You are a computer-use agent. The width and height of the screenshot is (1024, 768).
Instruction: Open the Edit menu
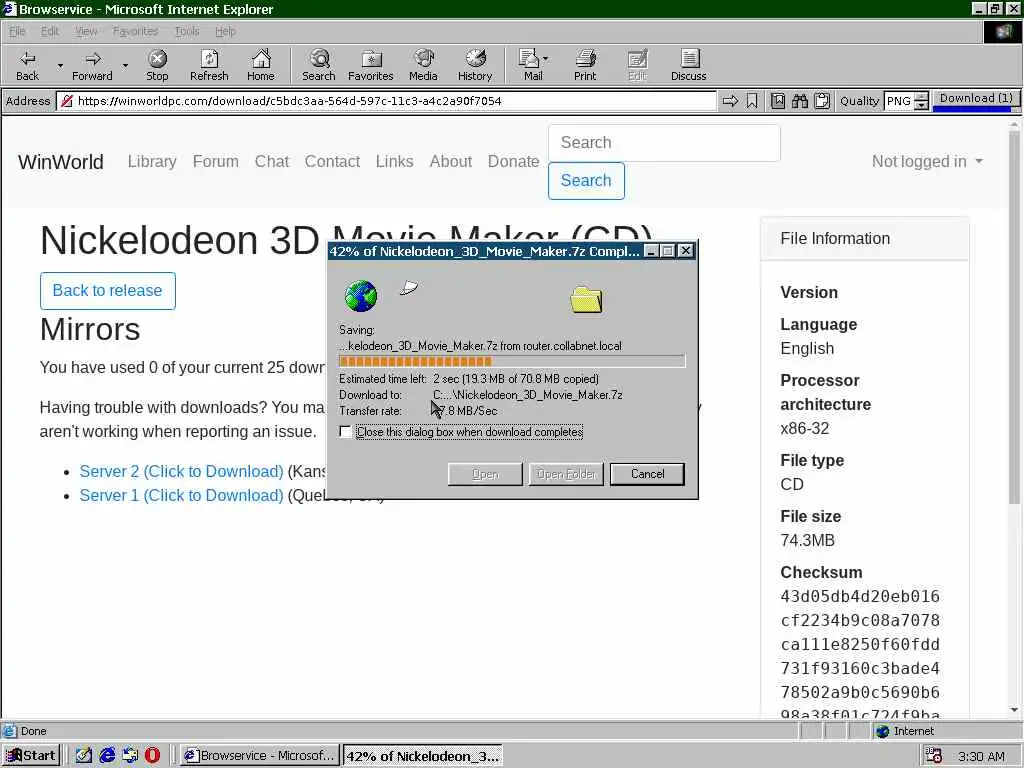pyautogui.click(x=50, y=31)
